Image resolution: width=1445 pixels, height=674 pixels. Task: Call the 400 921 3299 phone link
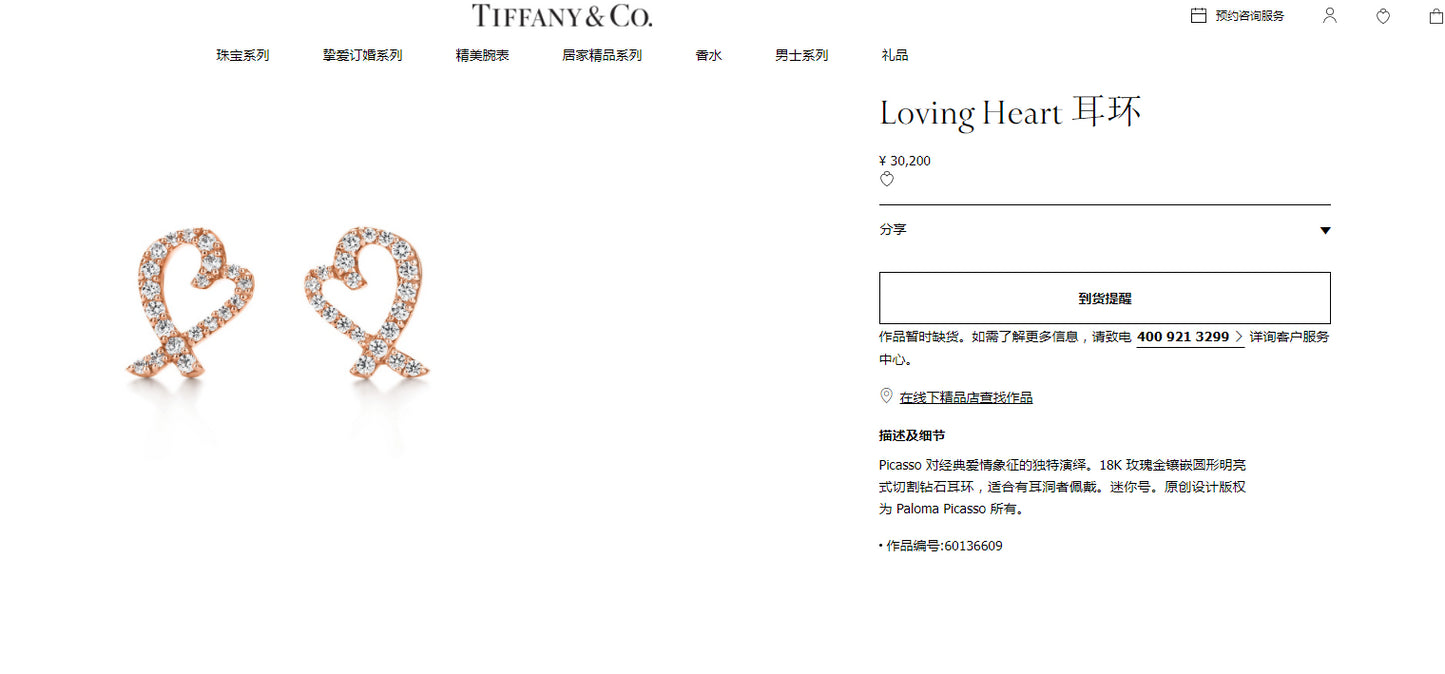(1183, 337)
